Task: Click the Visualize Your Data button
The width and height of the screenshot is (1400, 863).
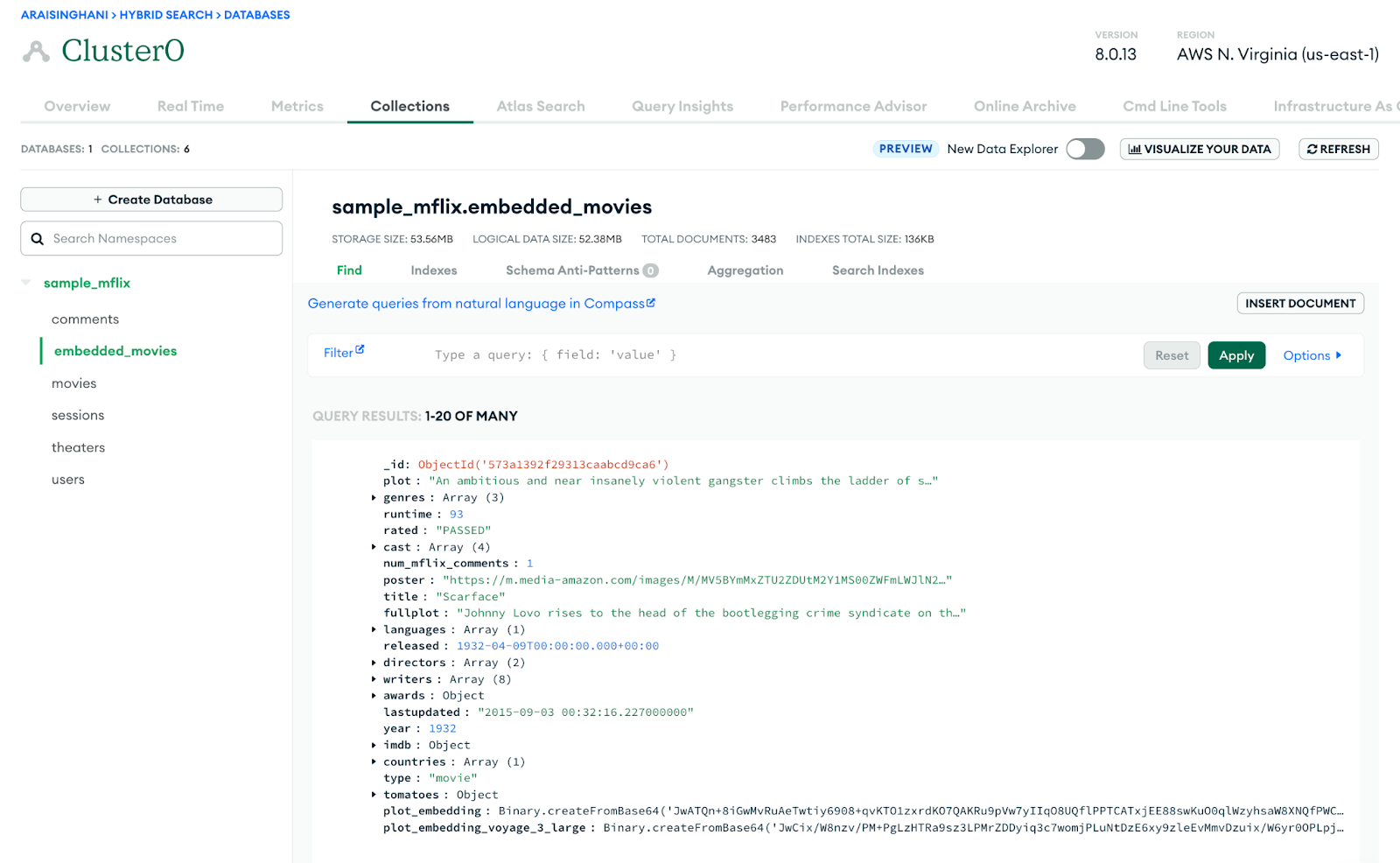Action: [1199, 150]
